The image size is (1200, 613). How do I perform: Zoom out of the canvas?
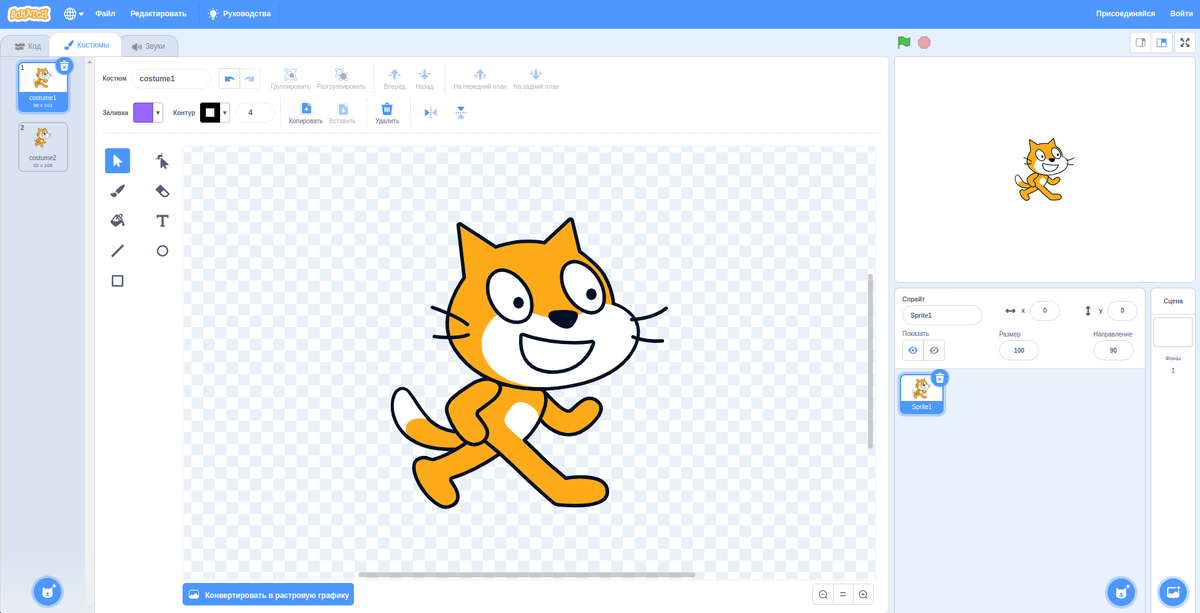[823, 594]
